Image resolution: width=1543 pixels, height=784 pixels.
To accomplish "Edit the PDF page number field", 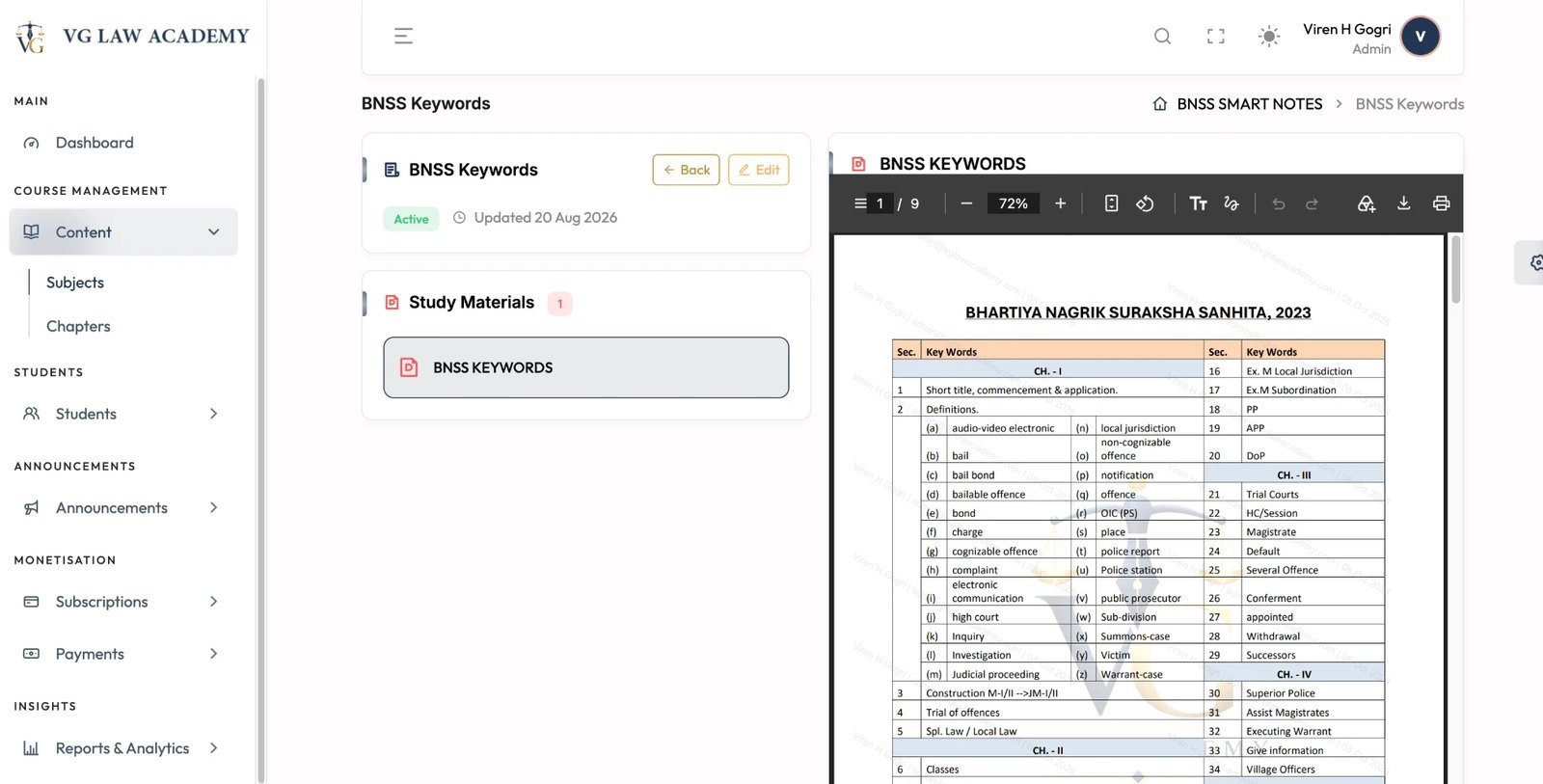I will pos(880,203).
